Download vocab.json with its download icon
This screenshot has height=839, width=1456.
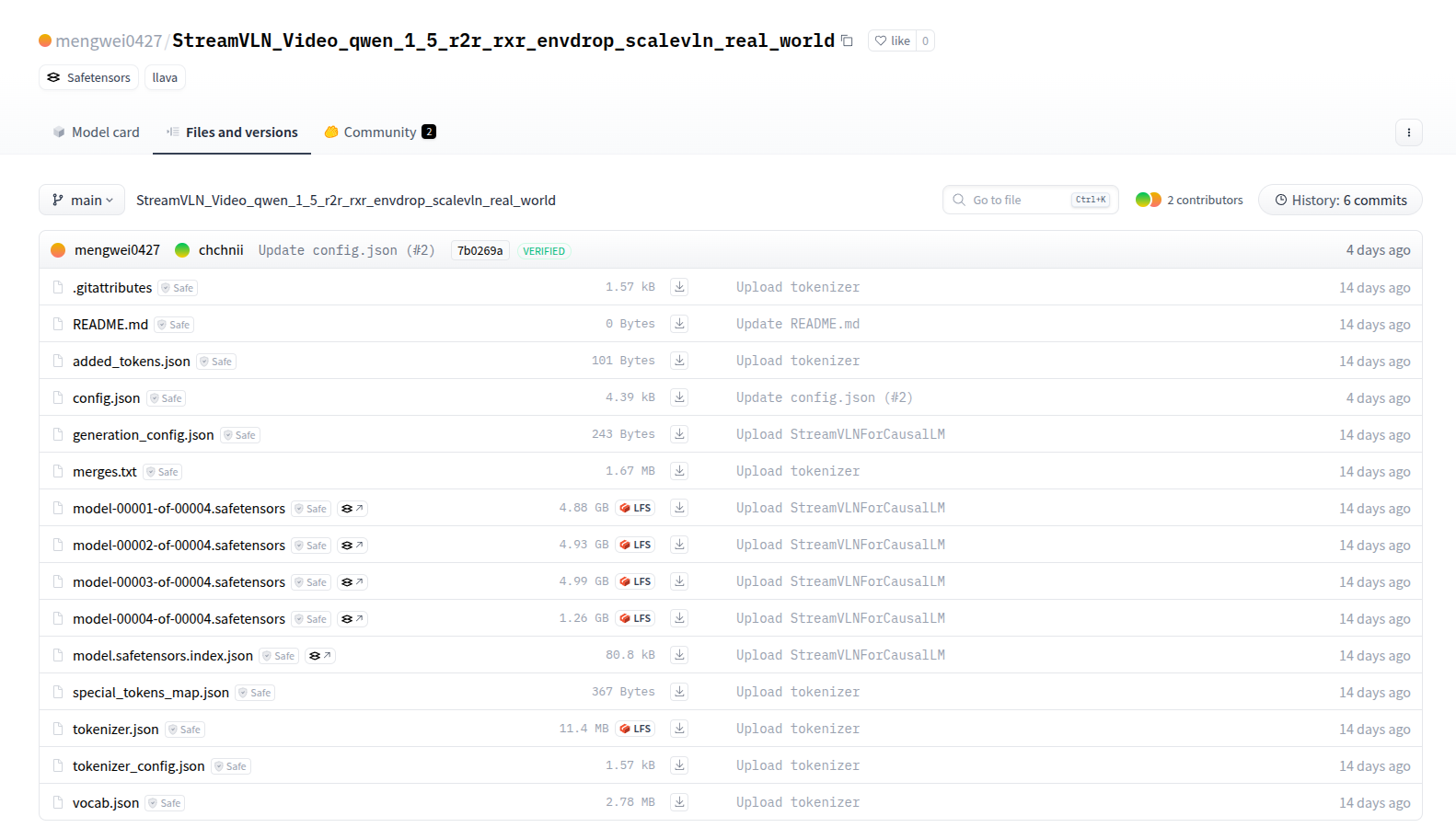coord(679,802)
